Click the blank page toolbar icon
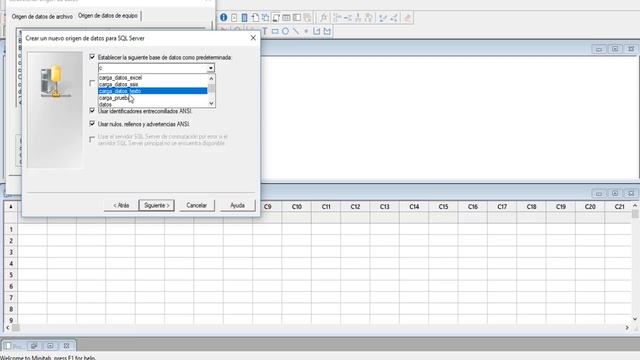 pyautogui.click(x=255, y=18)
